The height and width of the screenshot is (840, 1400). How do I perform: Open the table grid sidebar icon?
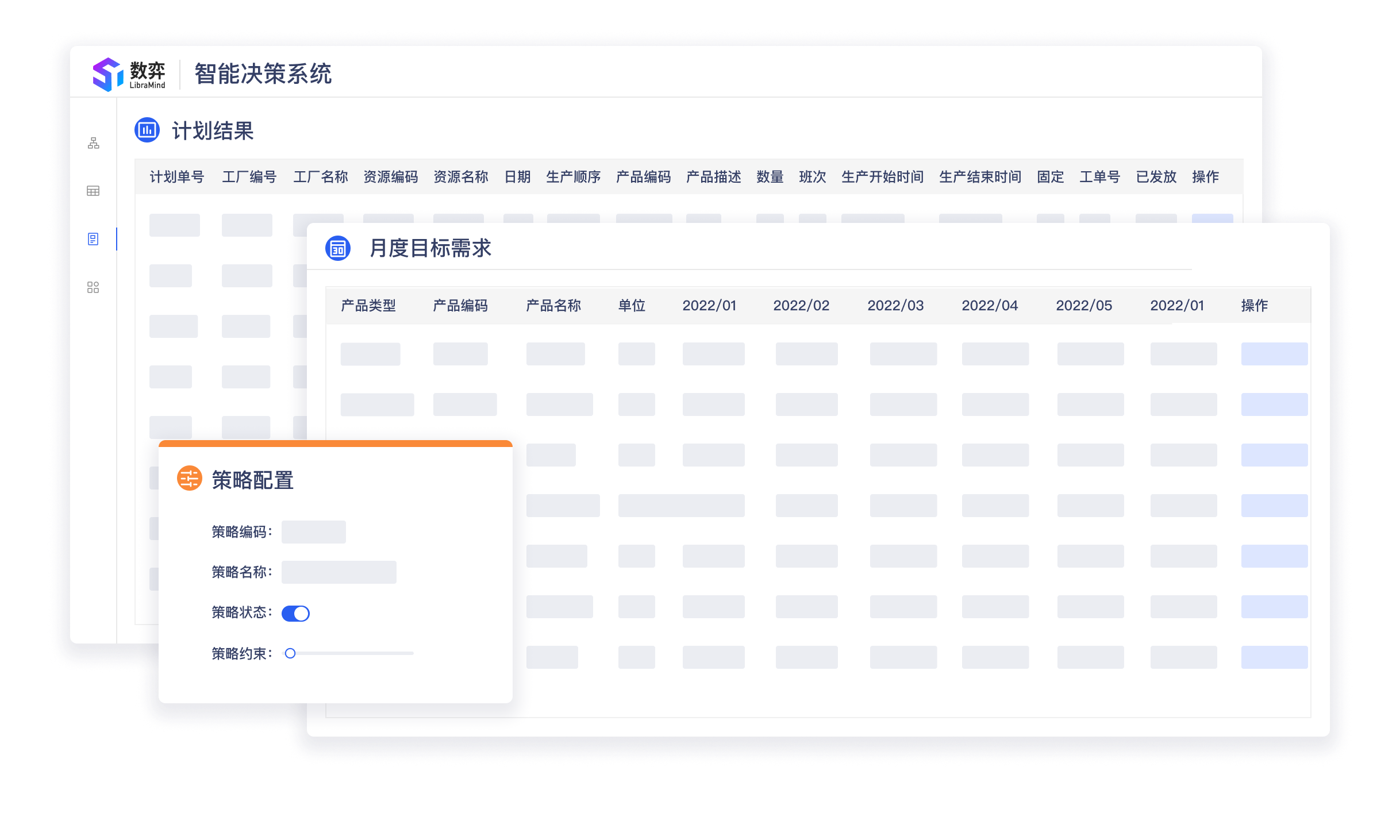click(x=93, y=191)
